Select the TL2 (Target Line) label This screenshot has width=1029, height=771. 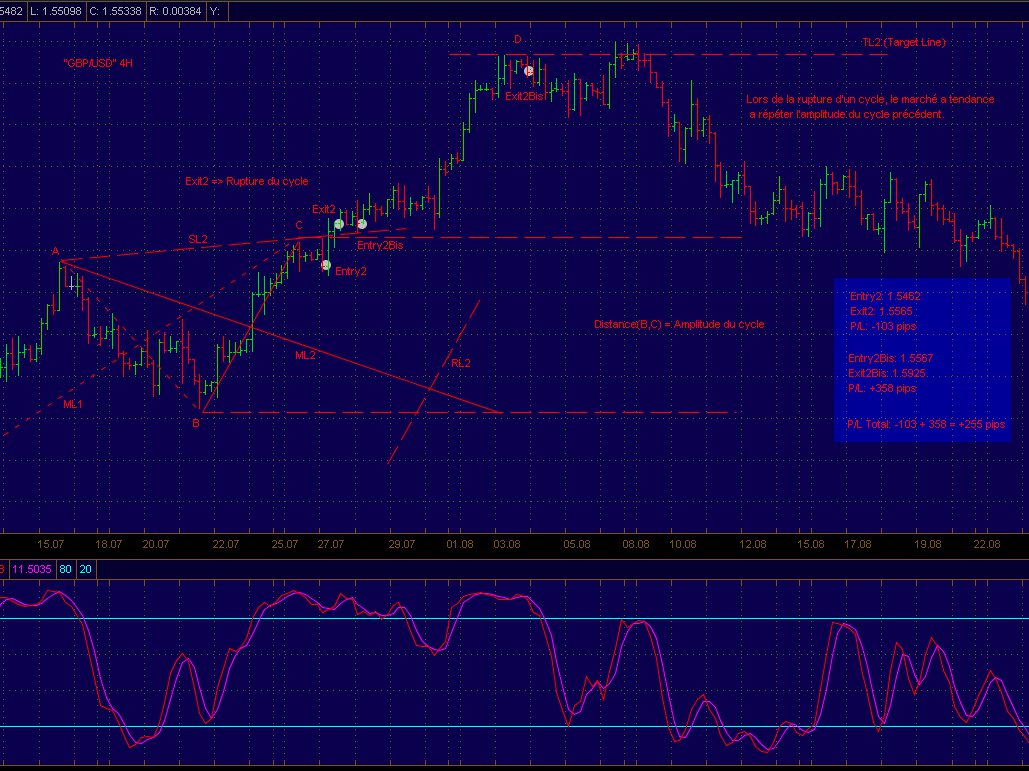pos(904,42)
